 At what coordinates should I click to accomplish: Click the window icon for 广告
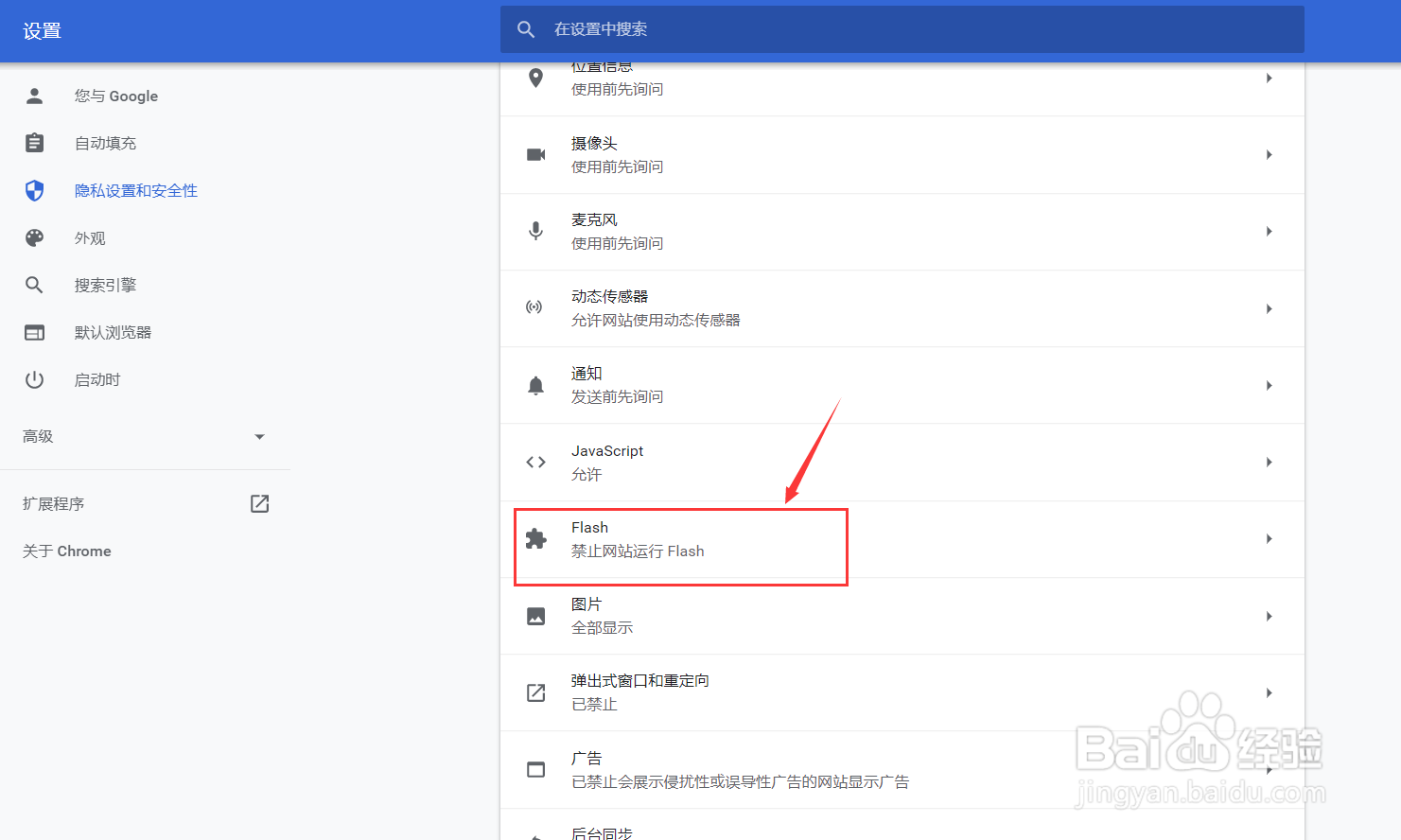pyautogui.click(x=536, y=769)
